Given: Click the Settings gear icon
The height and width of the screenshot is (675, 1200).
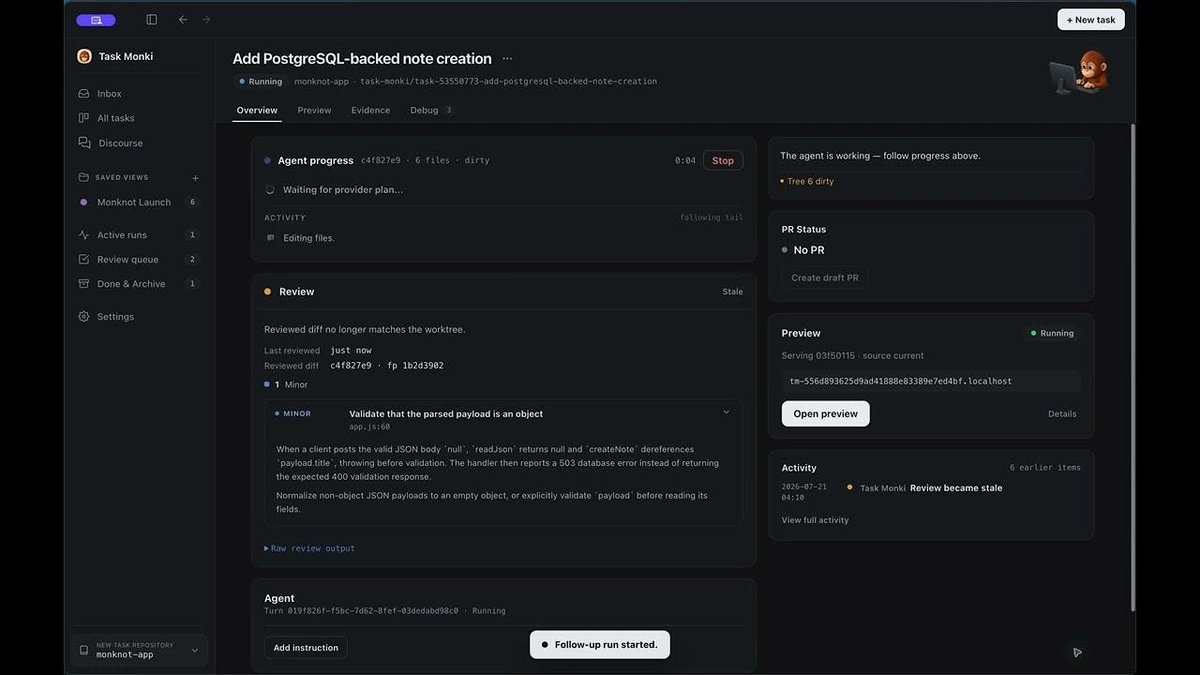Looking at the screenshot, I should (84, 316).
